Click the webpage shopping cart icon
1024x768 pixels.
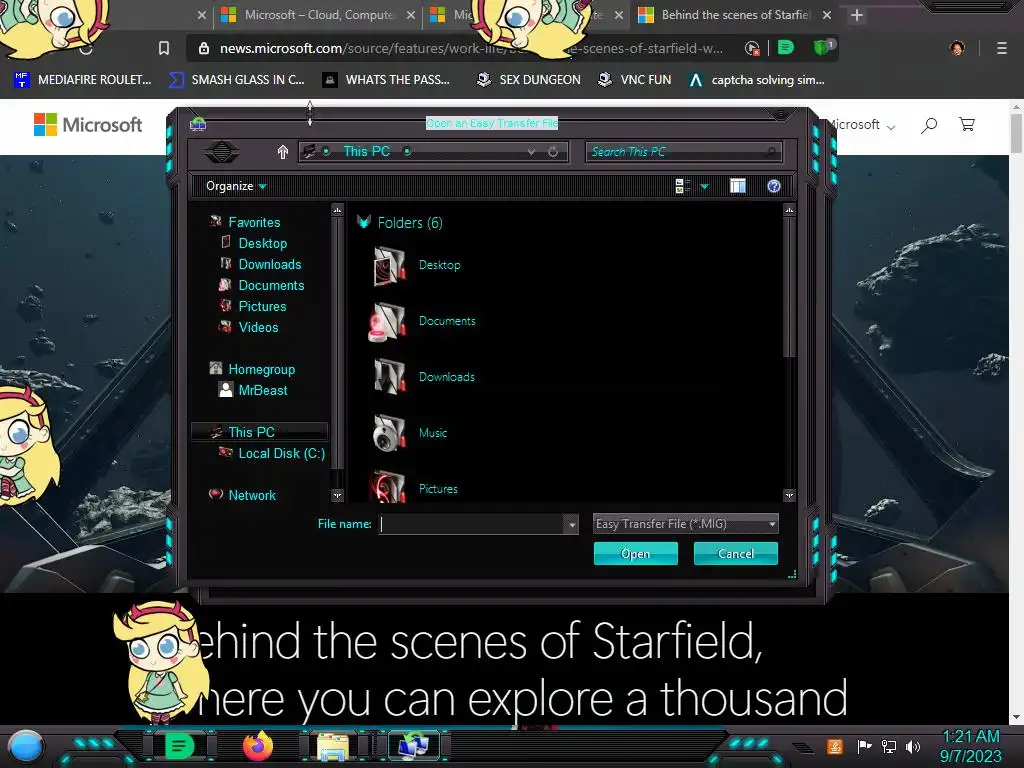967,124
